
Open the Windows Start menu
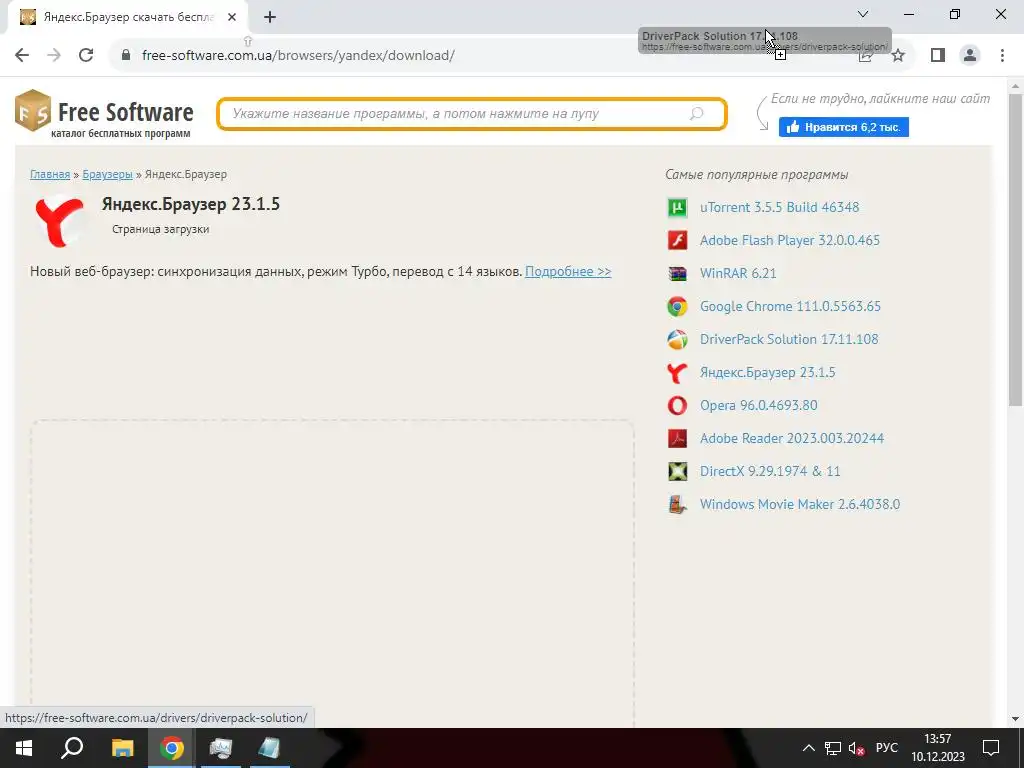[24, 748]
